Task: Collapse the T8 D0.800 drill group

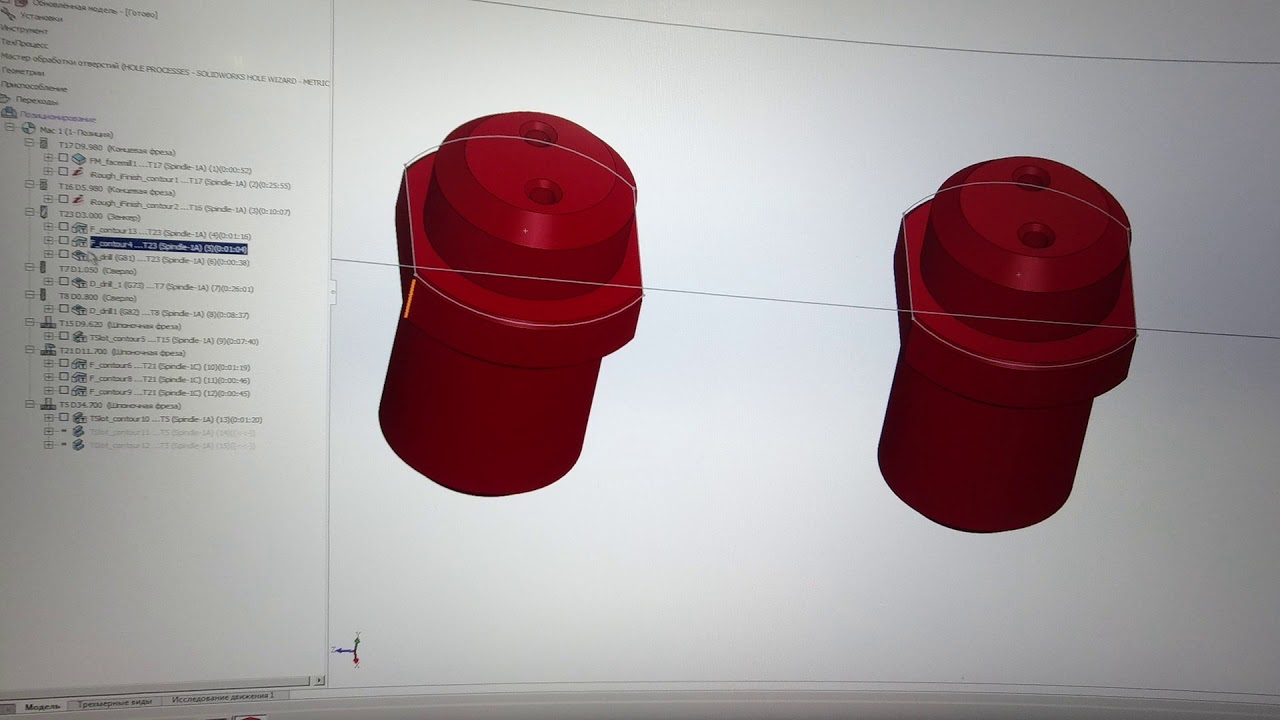Action: (x=29, y=294)
